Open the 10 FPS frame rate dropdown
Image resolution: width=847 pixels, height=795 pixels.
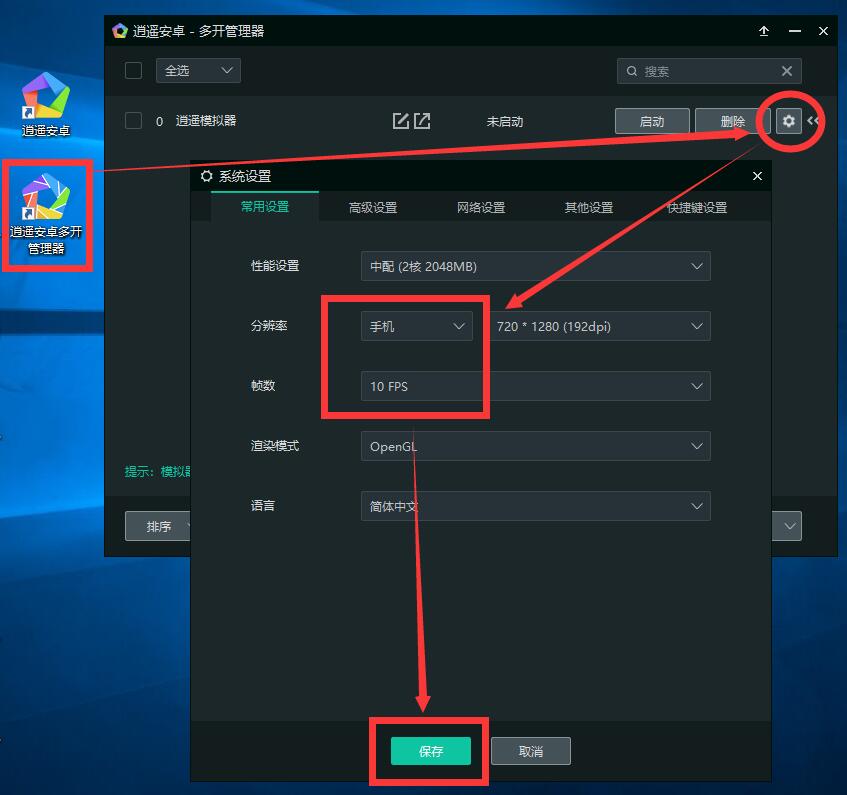pos(535,386)
